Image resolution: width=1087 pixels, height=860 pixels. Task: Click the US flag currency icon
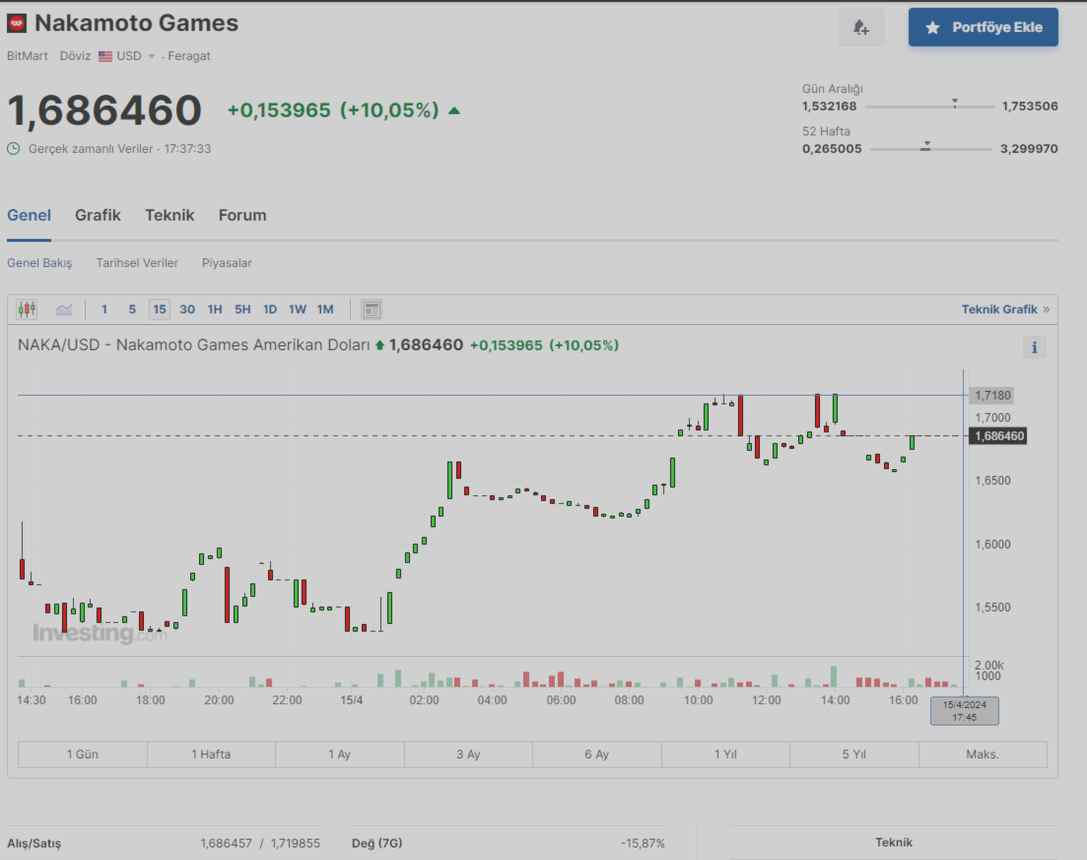[x=105, y=56]
